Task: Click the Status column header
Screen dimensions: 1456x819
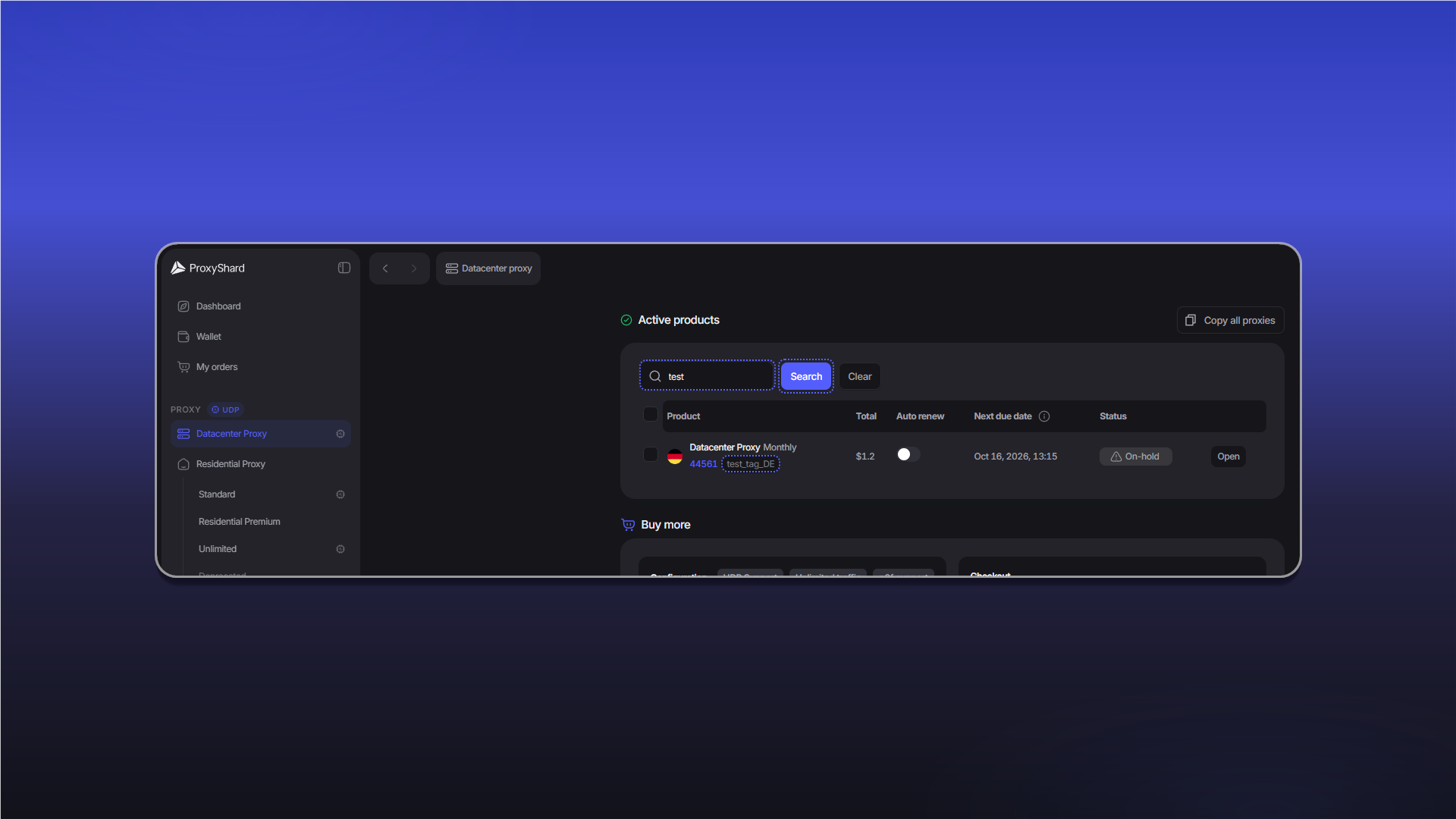Action: pos(1113,416)
